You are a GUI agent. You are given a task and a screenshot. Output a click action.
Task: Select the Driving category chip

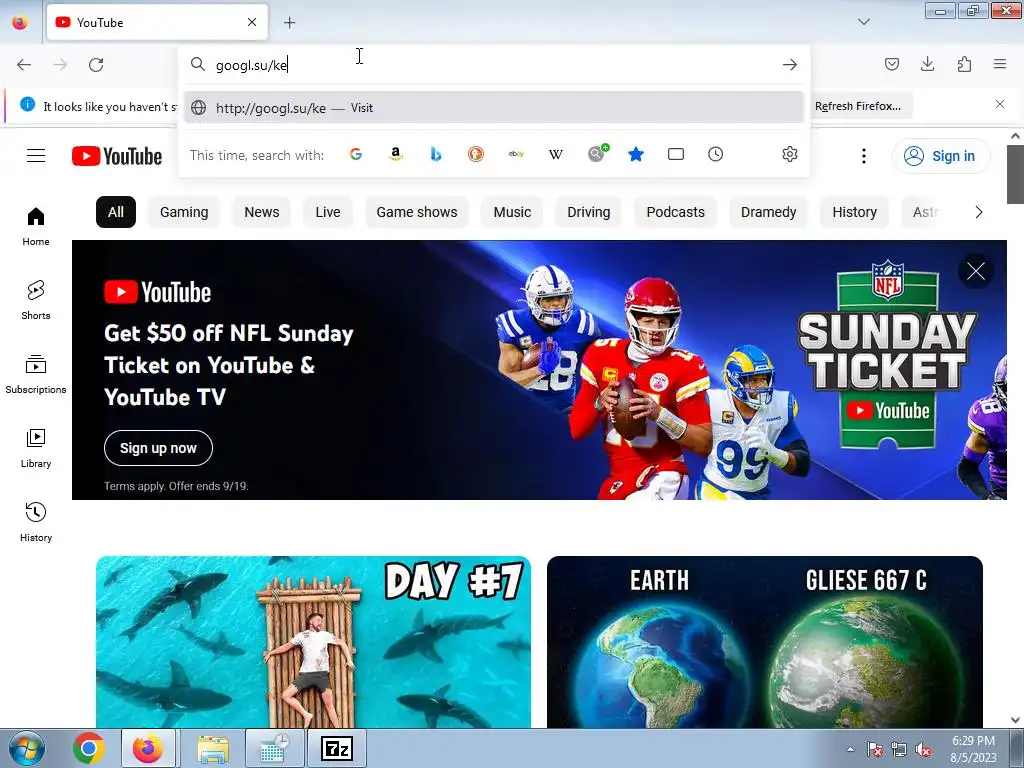pyautogui.click(x=588, y=212)
